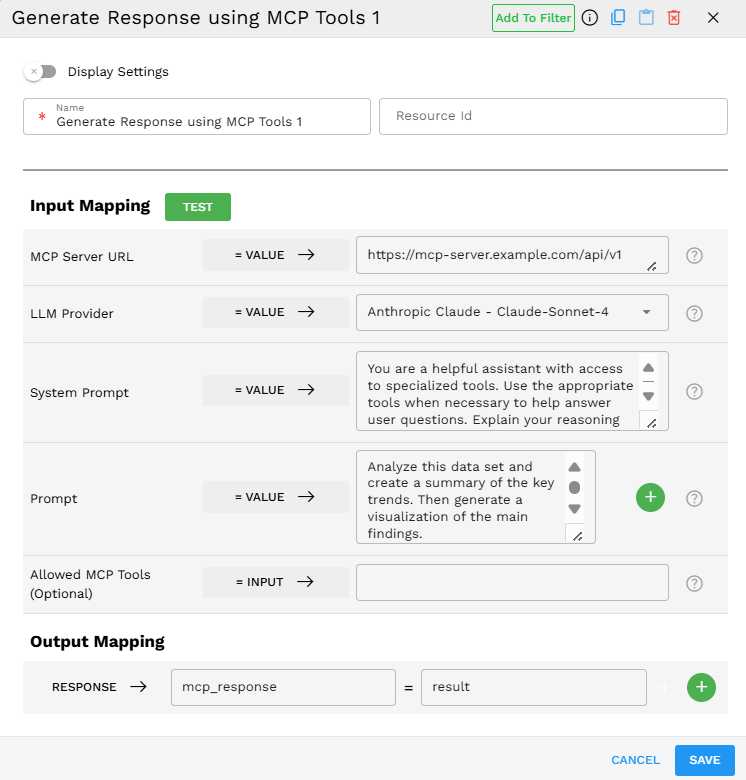The image size is (746, 780).
Task: Open help for LLM Provider field
Action: tap(695, 313)
